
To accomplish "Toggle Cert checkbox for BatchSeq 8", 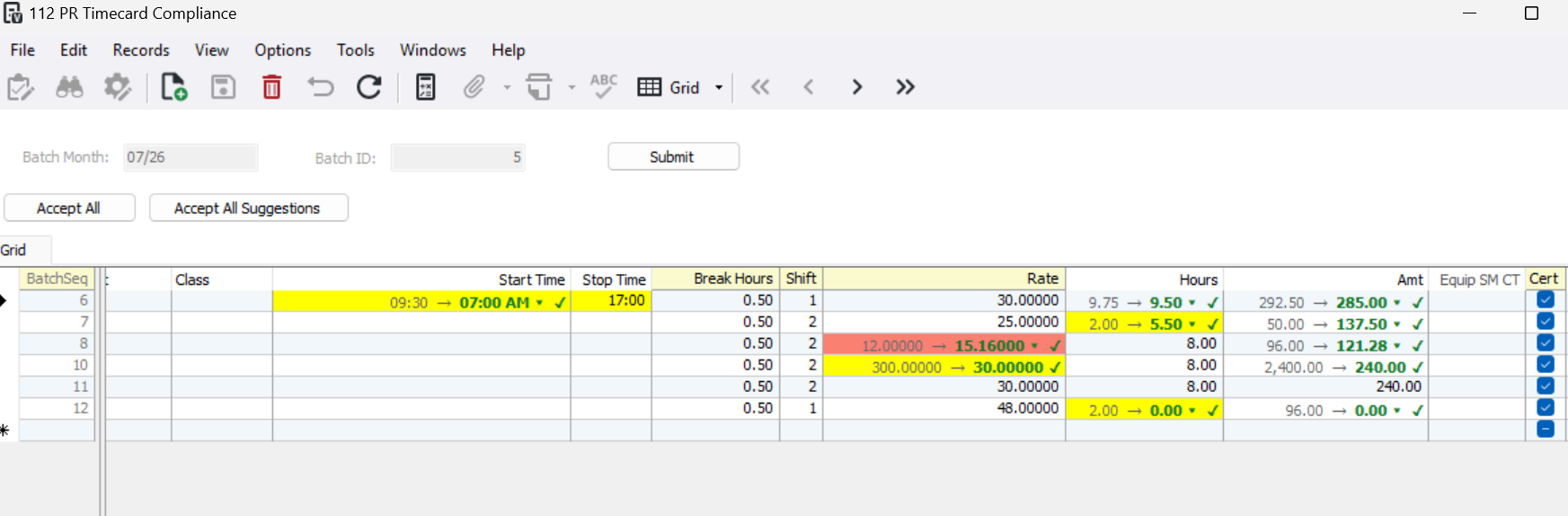I will click(x=1546, y=343).
